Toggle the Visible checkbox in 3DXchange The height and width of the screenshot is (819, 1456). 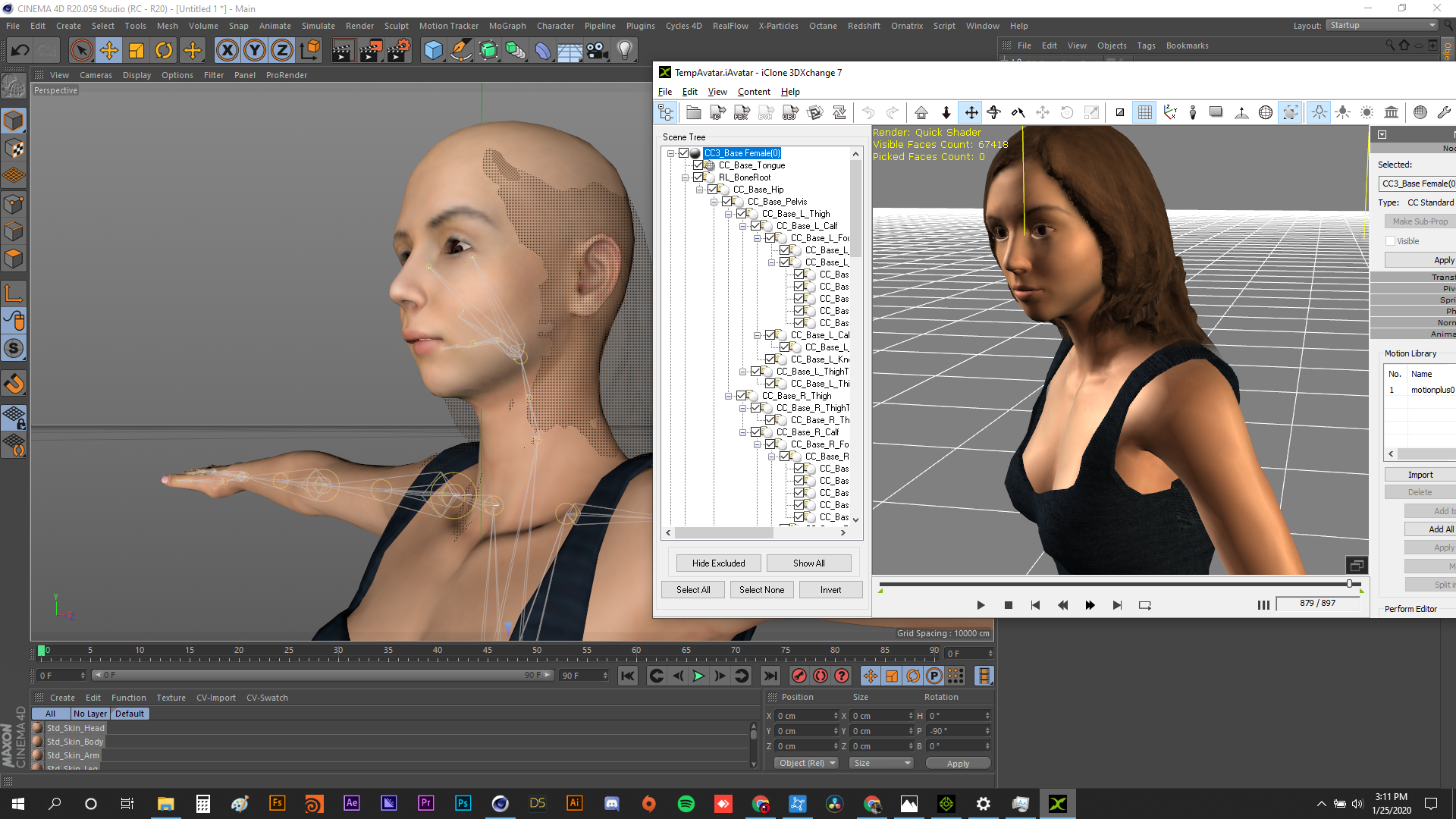(x=1391, y=241)
